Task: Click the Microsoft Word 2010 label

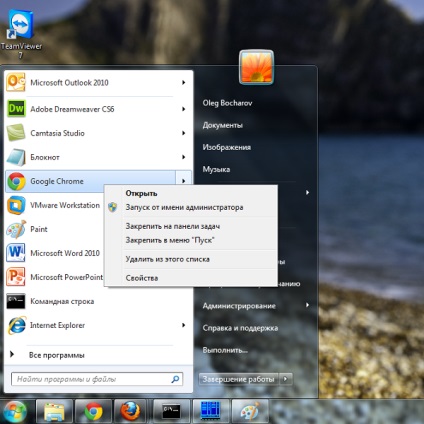Action: pos(65,253)
